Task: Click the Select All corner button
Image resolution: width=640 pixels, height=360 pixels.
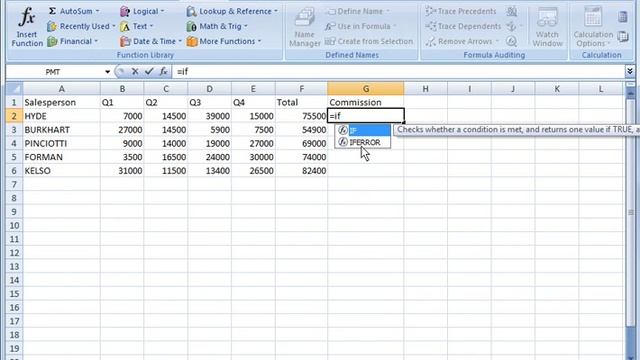Action: tap(14, 89)
